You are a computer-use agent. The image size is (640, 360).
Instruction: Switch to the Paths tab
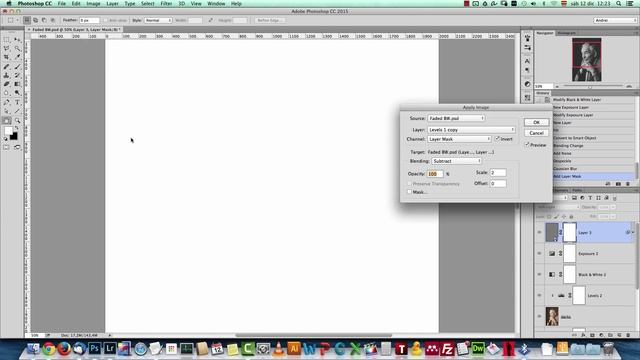click(x=577, y=190)
